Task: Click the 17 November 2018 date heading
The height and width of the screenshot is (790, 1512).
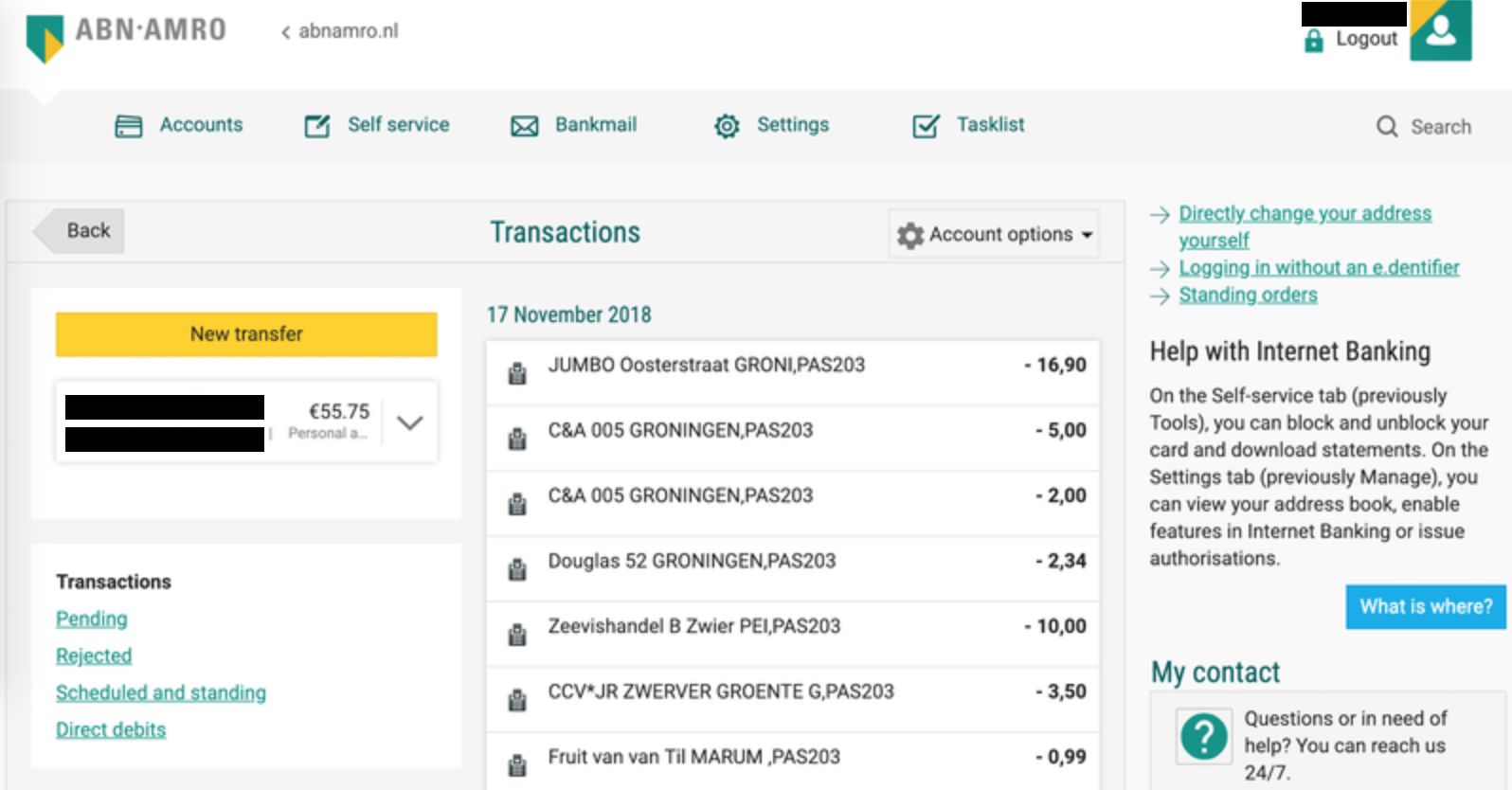Action: tap(569, 314)
